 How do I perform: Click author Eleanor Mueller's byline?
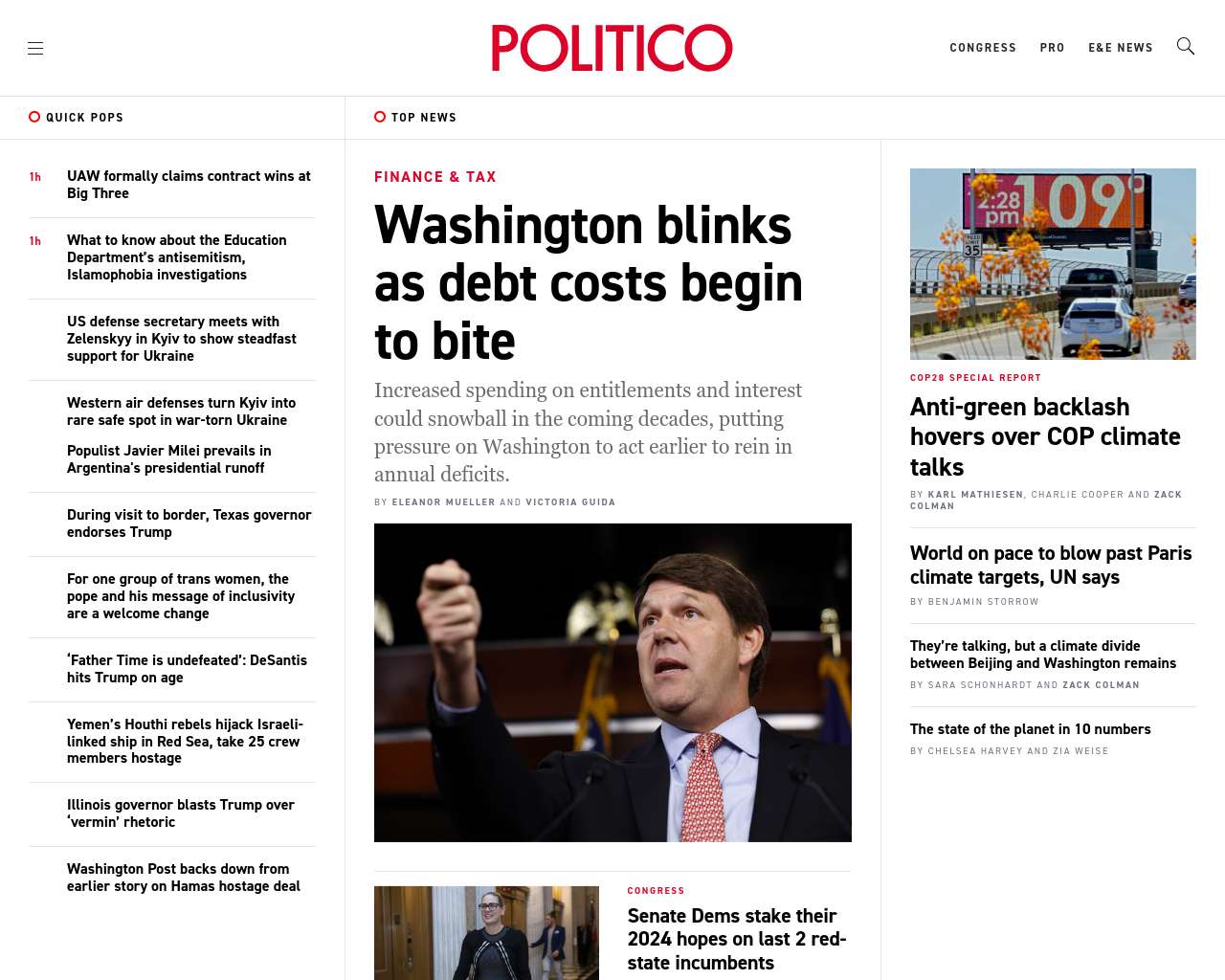pyautogui.click(x=443, y=501)
